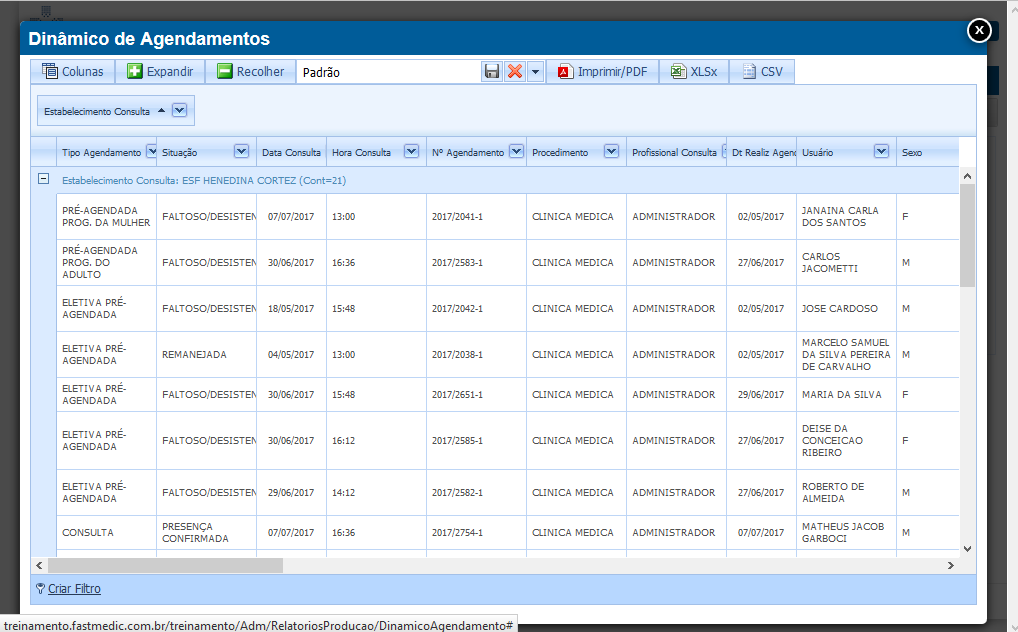Open the Estabelecimento Consulta group dropdown
1018x632 pixels.
(x=180, y=110)
